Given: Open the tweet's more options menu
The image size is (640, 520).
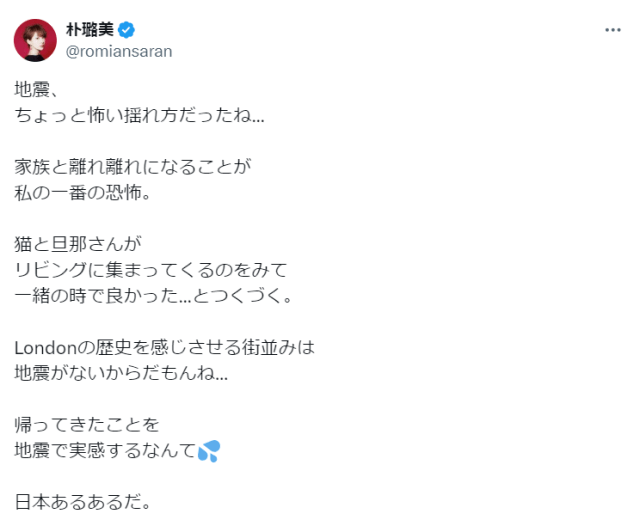Looking at the screenshot, I should (613, 30).
